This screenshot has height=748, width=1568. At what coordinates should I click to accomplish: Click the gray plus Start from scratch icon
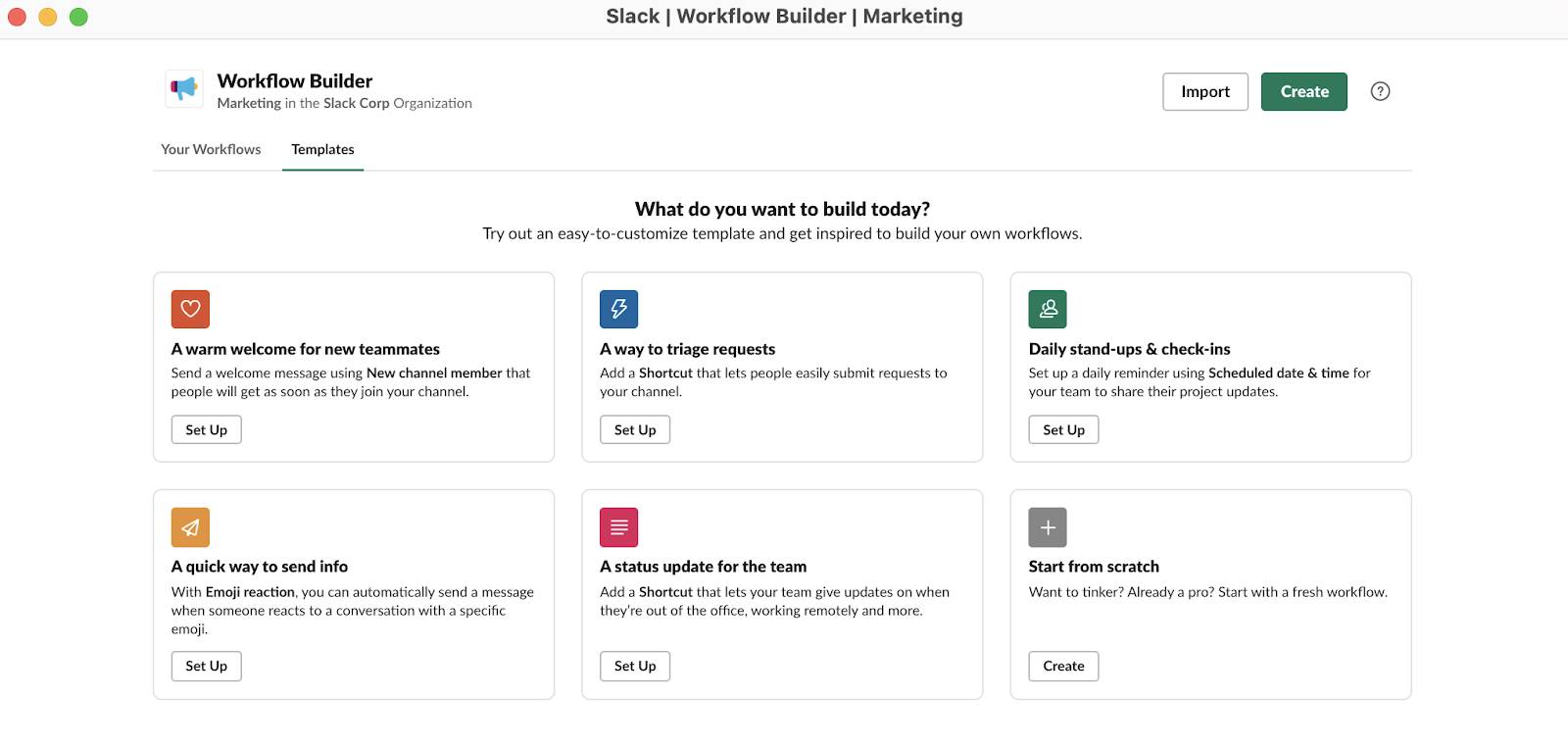coord(1048,527)
